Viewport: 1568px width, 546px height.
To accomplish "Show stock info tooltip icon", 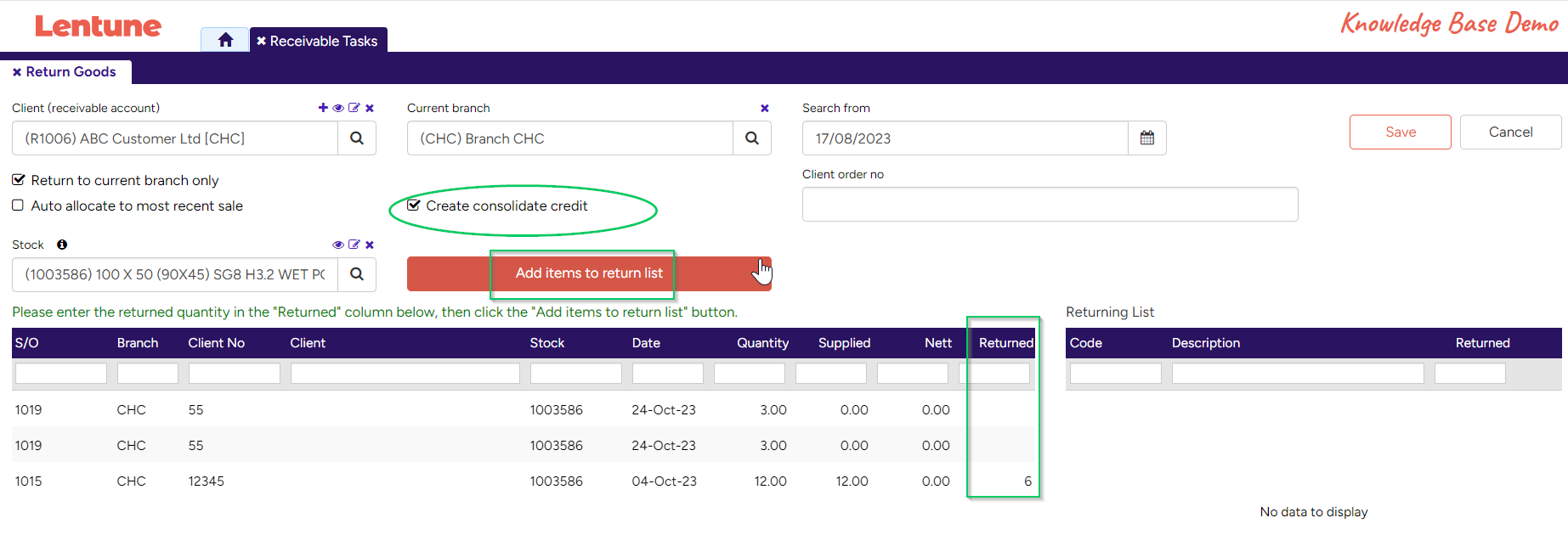I will pyautogui.click(x=62, y=245).
